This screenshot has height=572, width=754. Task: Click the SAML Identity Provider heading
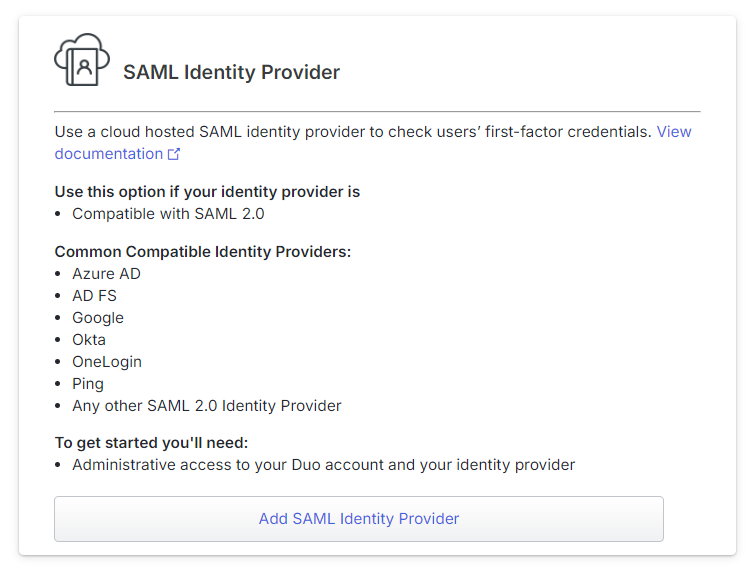[x=231, y=72]
